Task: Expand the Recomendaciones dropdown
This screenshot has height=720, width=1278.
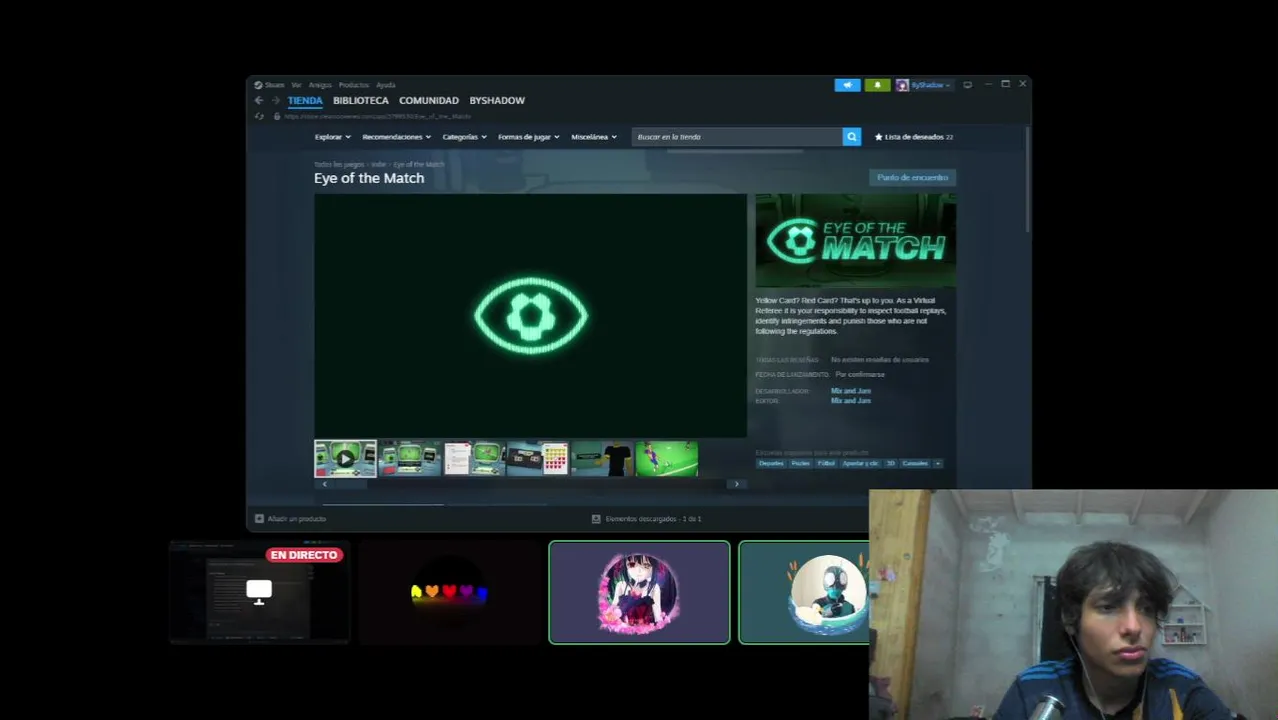Action: tap(396, 137)
